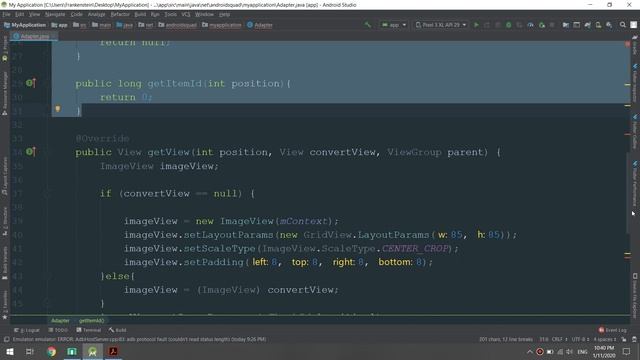Screen dimensions: 640x360
Task: Click the editor vertical scrollbar
Action: tap(628, 193)
